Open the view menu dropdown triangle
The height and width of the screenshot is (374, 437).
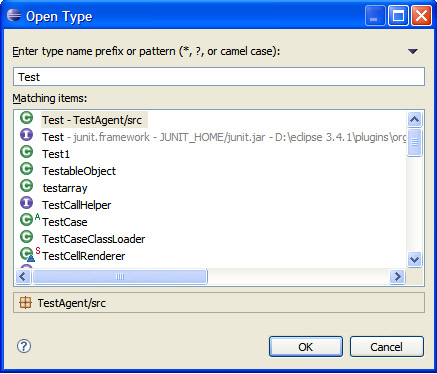click(x=413, y=51)
